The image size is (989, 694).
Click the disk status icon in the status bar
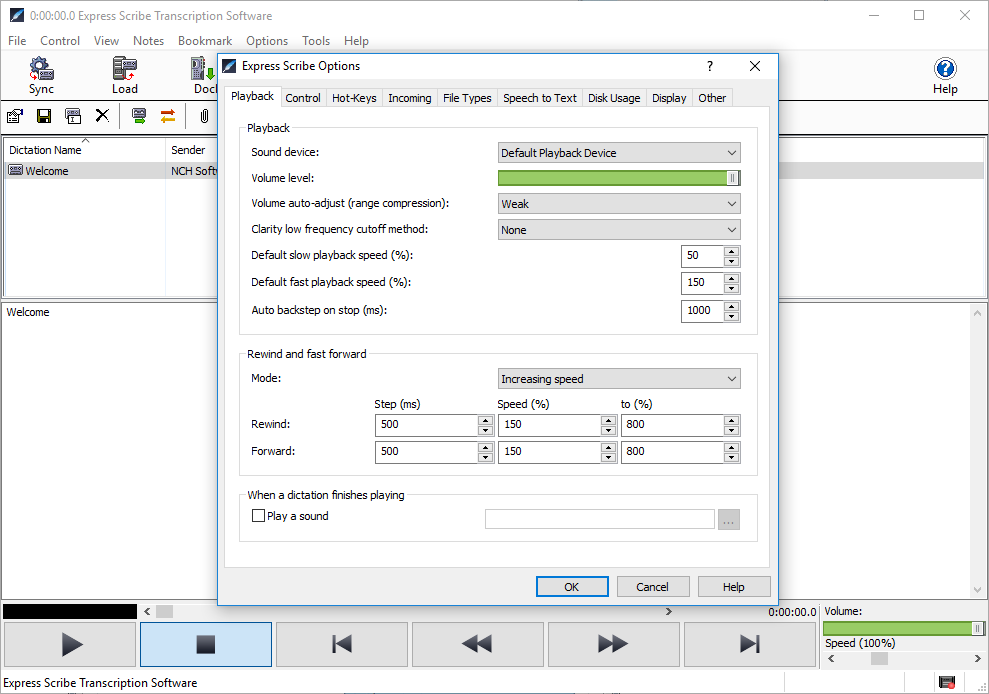click(947, 682)
